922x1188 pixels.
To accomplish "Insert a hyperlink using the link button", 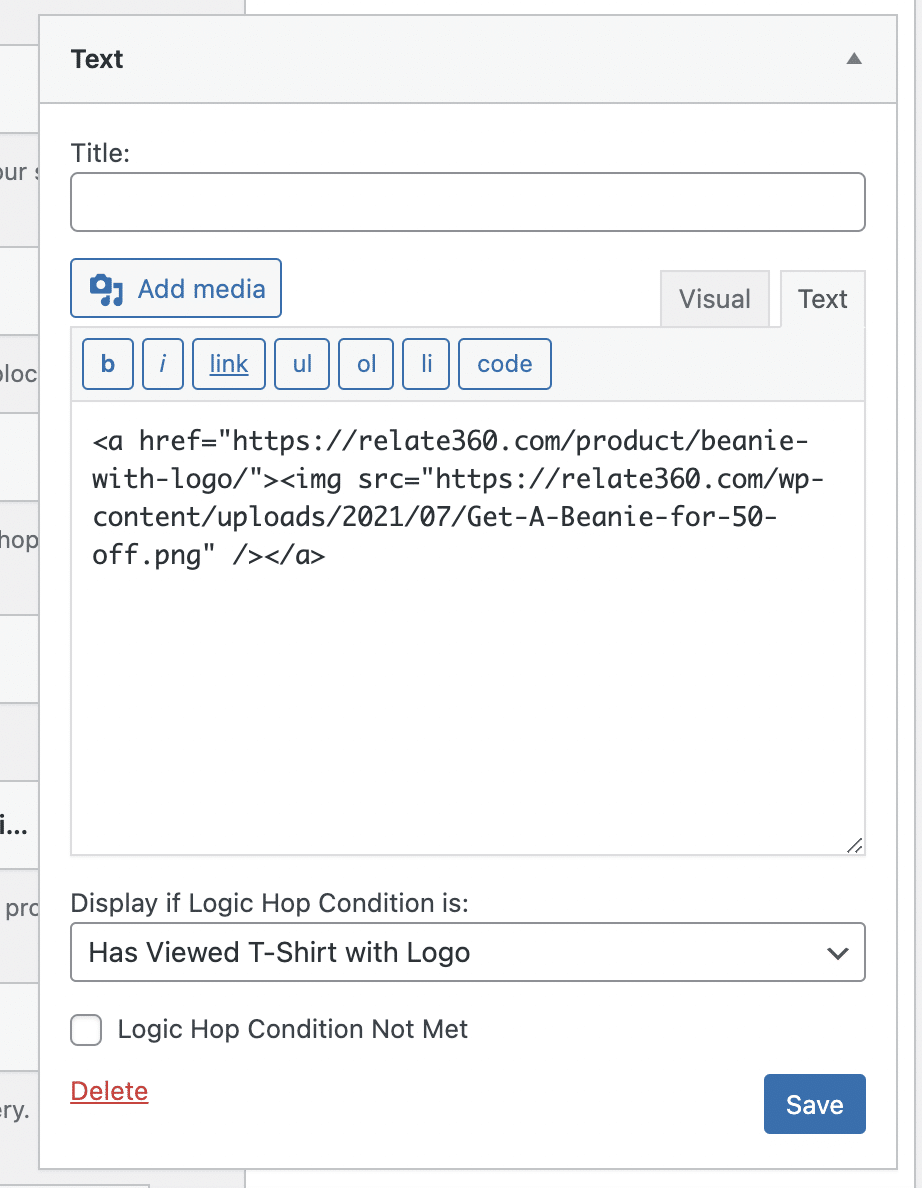I will pos(228,363).
